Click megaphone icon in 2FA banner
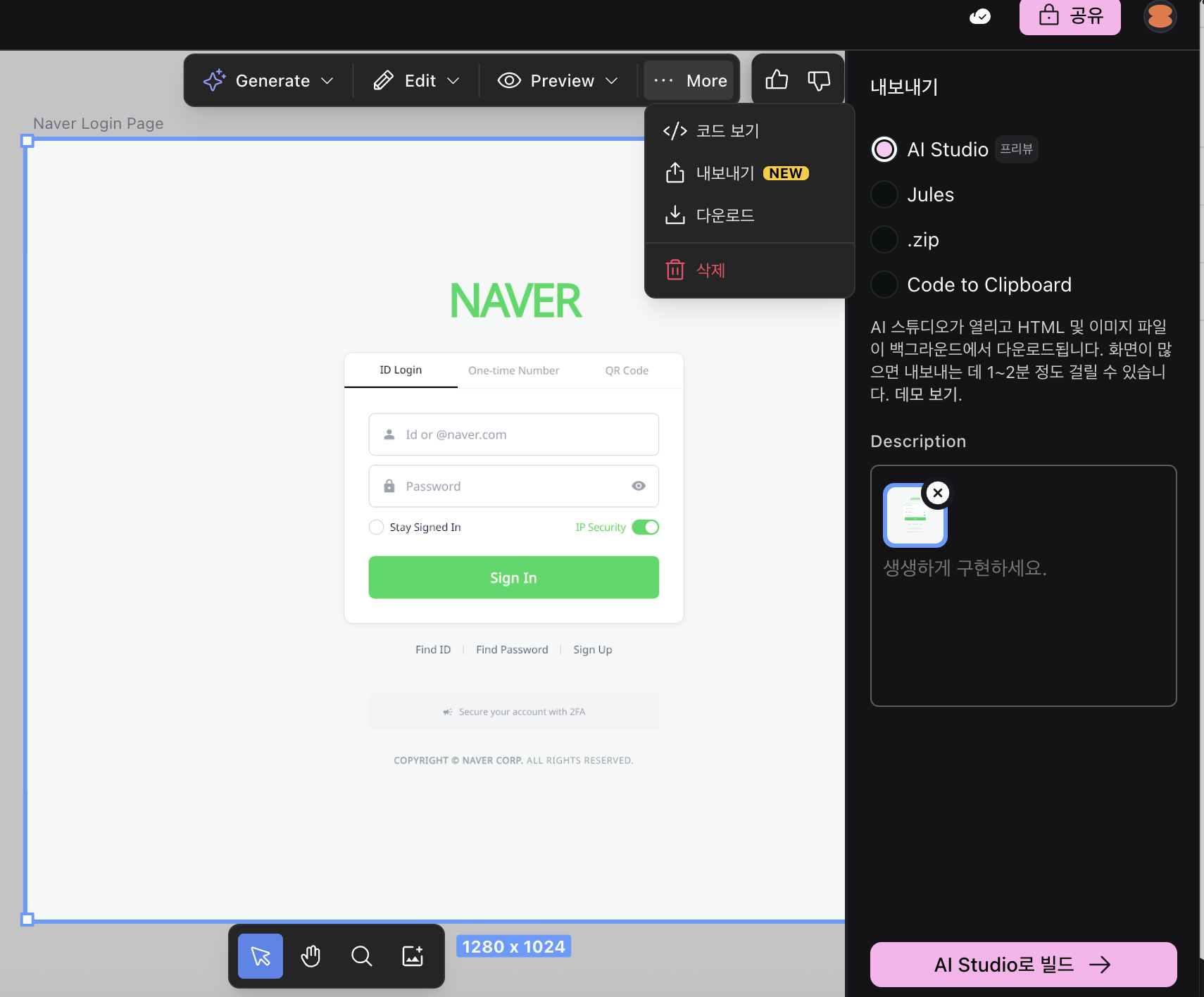The image size is (1204, 997). point(448,712)
